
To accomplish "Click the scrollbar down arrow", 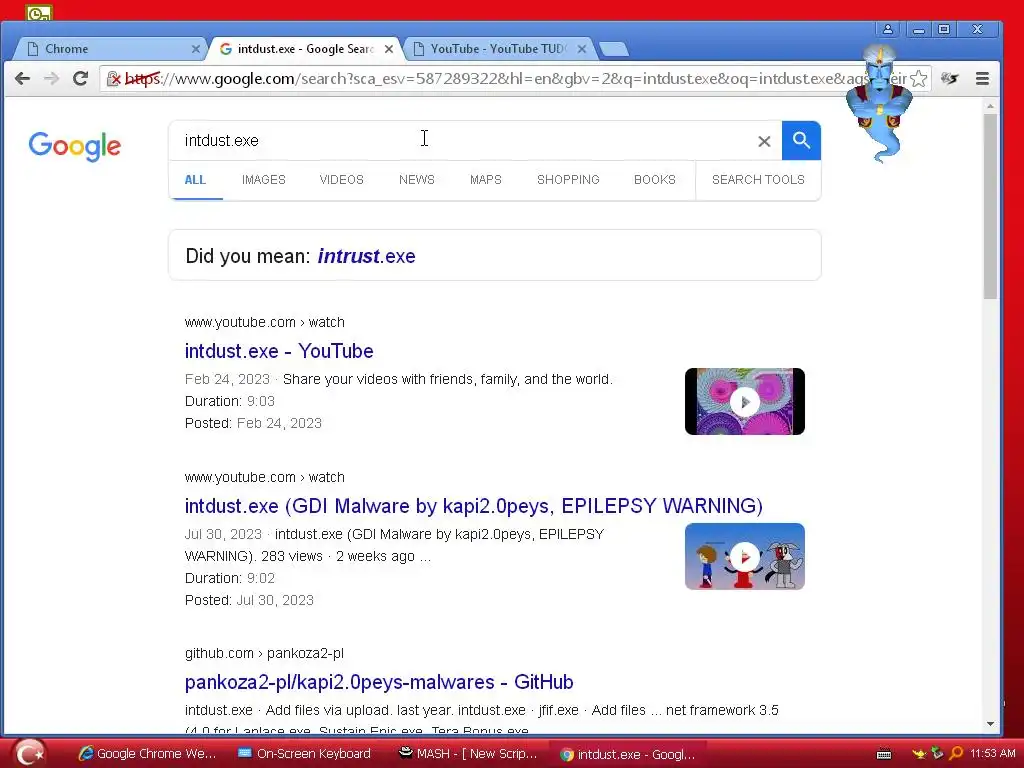I will [991, 724].
